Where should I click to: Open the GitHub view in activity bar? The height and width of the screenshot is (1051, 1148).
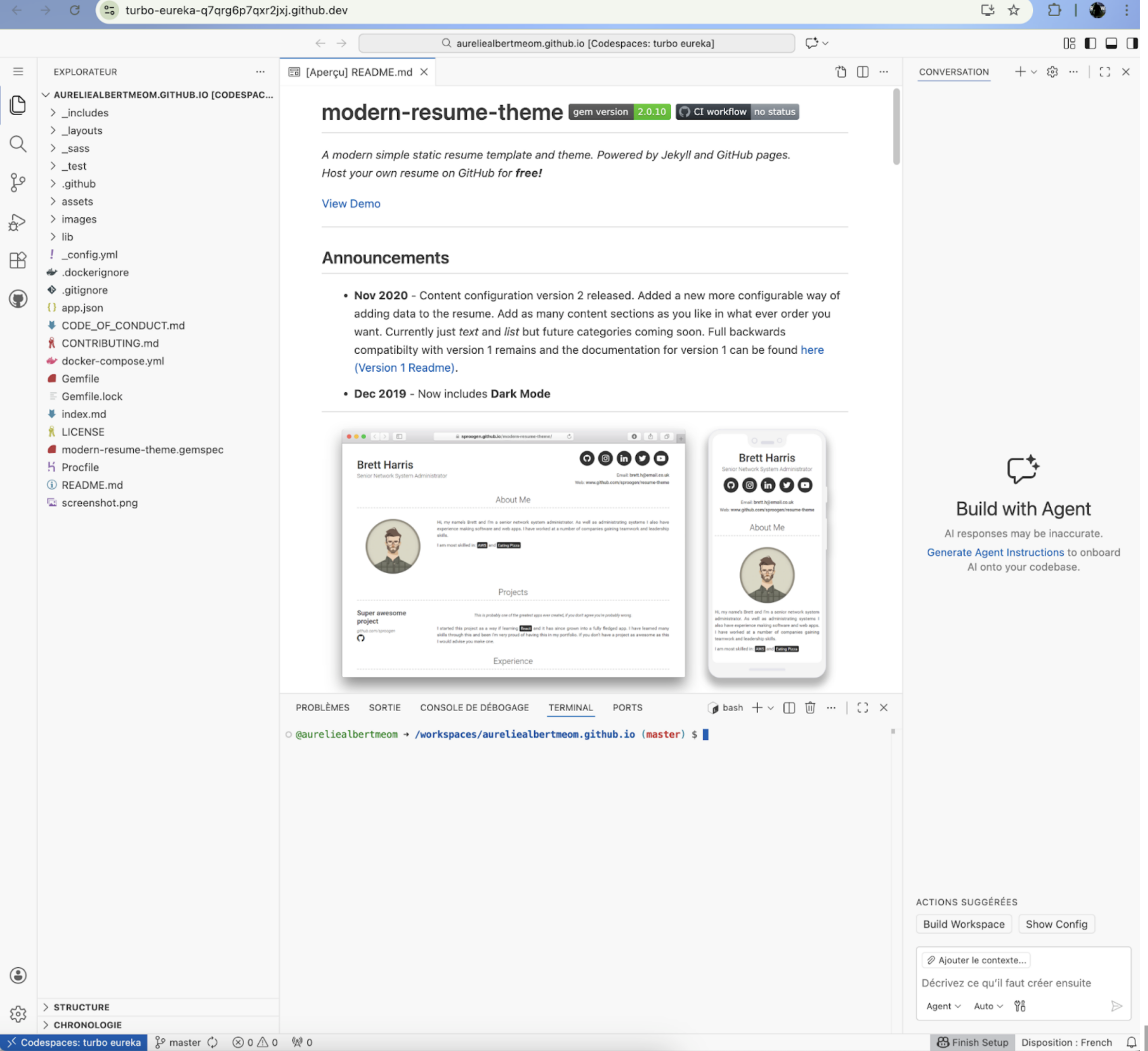18,299
